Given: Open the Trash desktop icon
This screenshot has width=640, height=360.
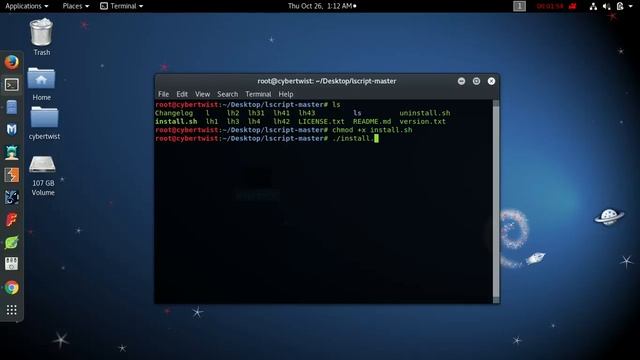Looking at the screenshot, I should pos(42,37).
